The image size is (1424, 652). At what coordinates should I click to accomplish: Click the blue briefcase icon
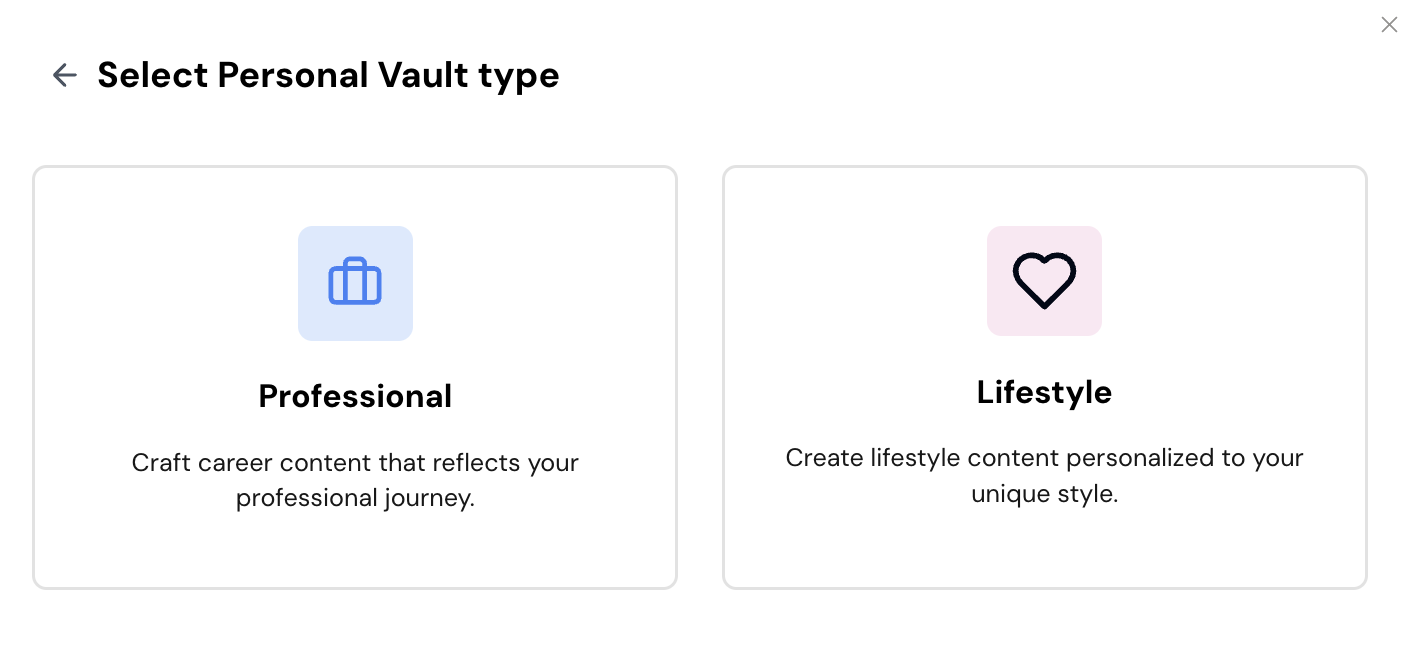click(x=355, y=283)
